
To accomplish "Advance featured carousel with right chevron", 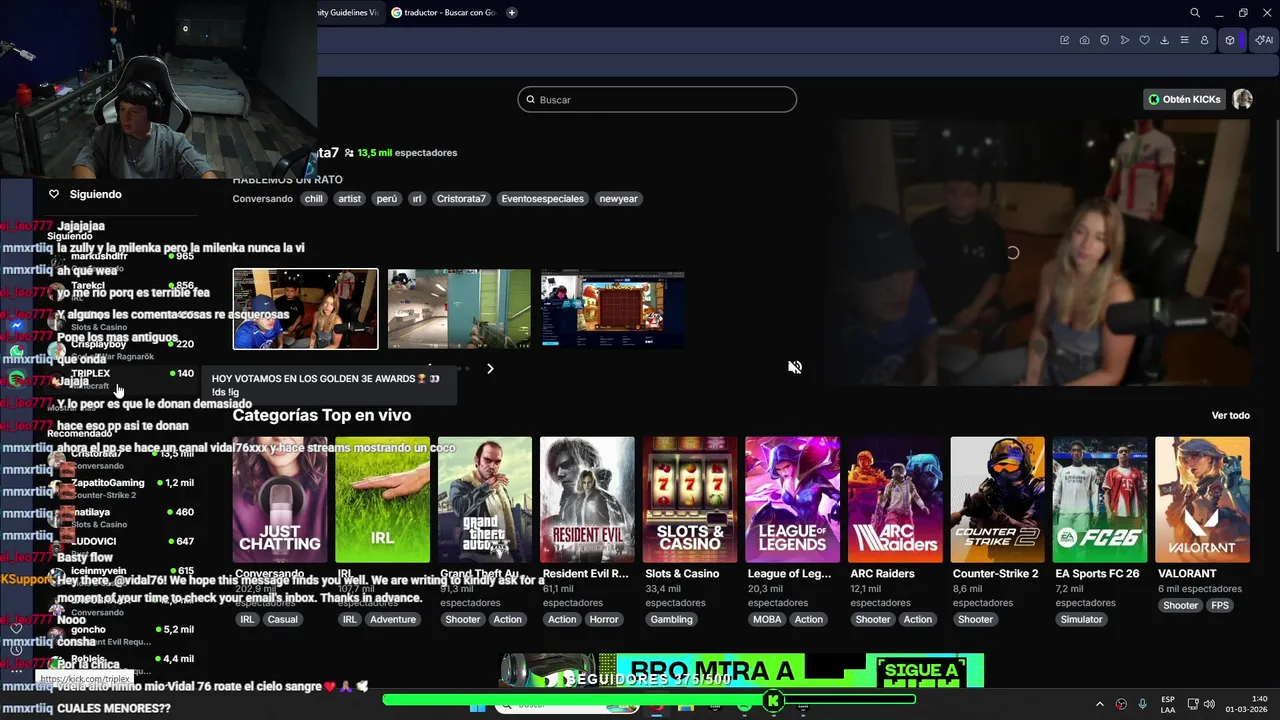I will tap(490, 369).
